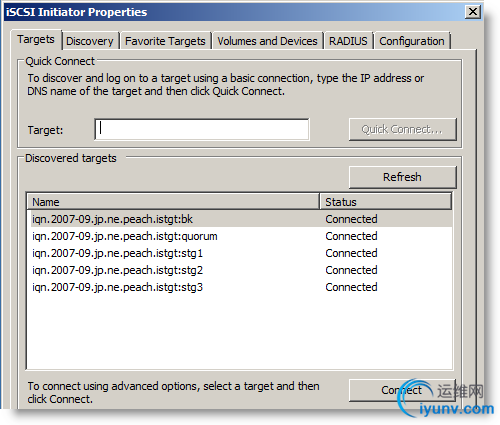Viewport: 500px width, 425px height.
Task: Switch to the Configuration tab
Action: [x=412, y=41]
